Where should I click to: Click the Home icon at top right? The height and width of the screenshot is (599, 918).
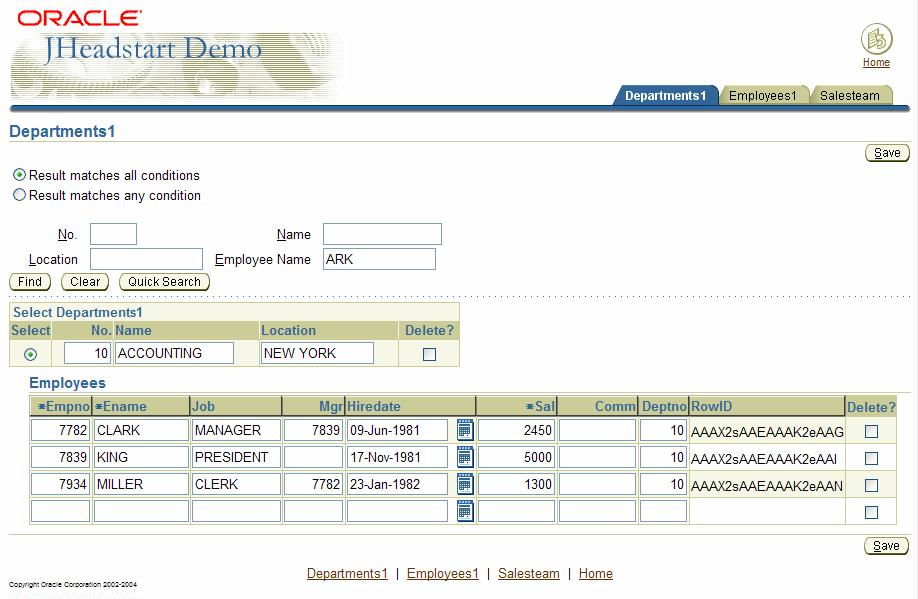pos(876,41)
